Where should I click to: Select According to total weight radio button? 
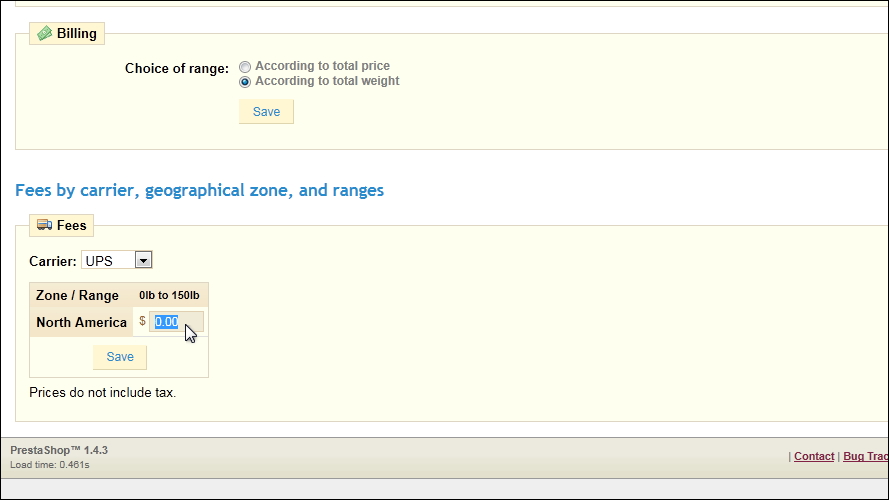pyautogui.click(x=244, y=82)
